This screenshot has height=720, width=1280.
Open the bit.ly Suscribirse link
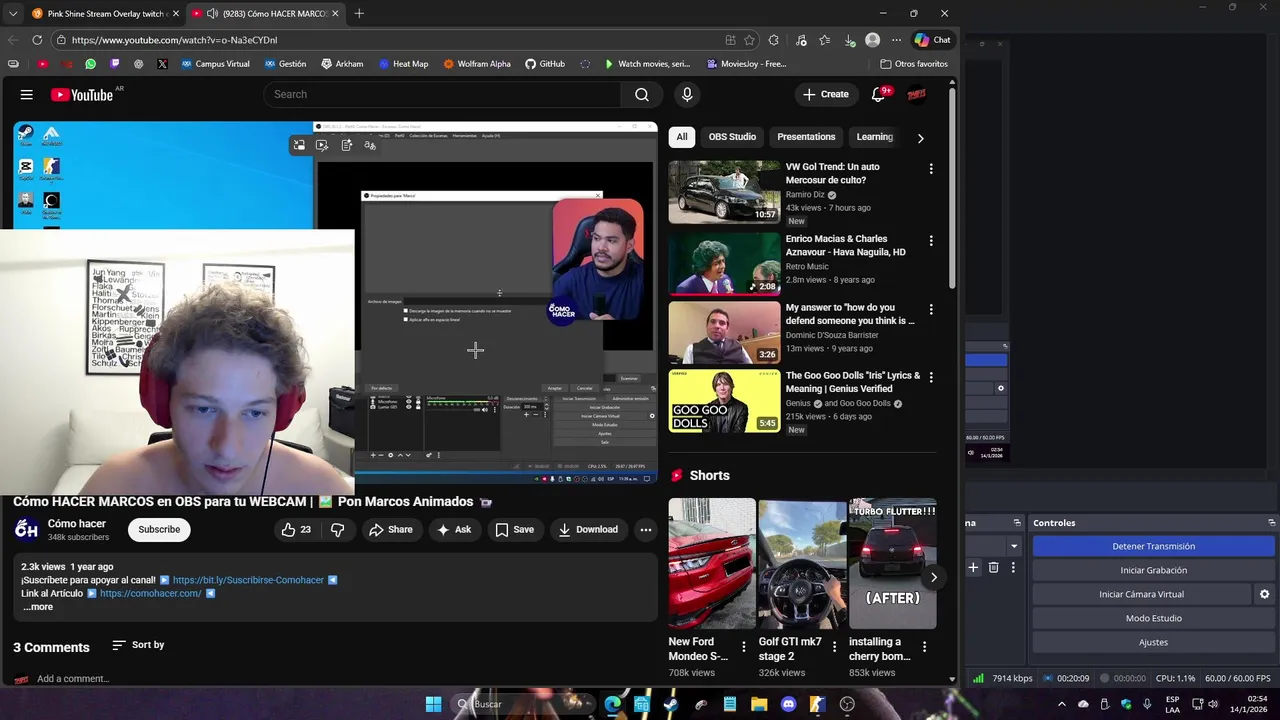click(x=248, y=580)
